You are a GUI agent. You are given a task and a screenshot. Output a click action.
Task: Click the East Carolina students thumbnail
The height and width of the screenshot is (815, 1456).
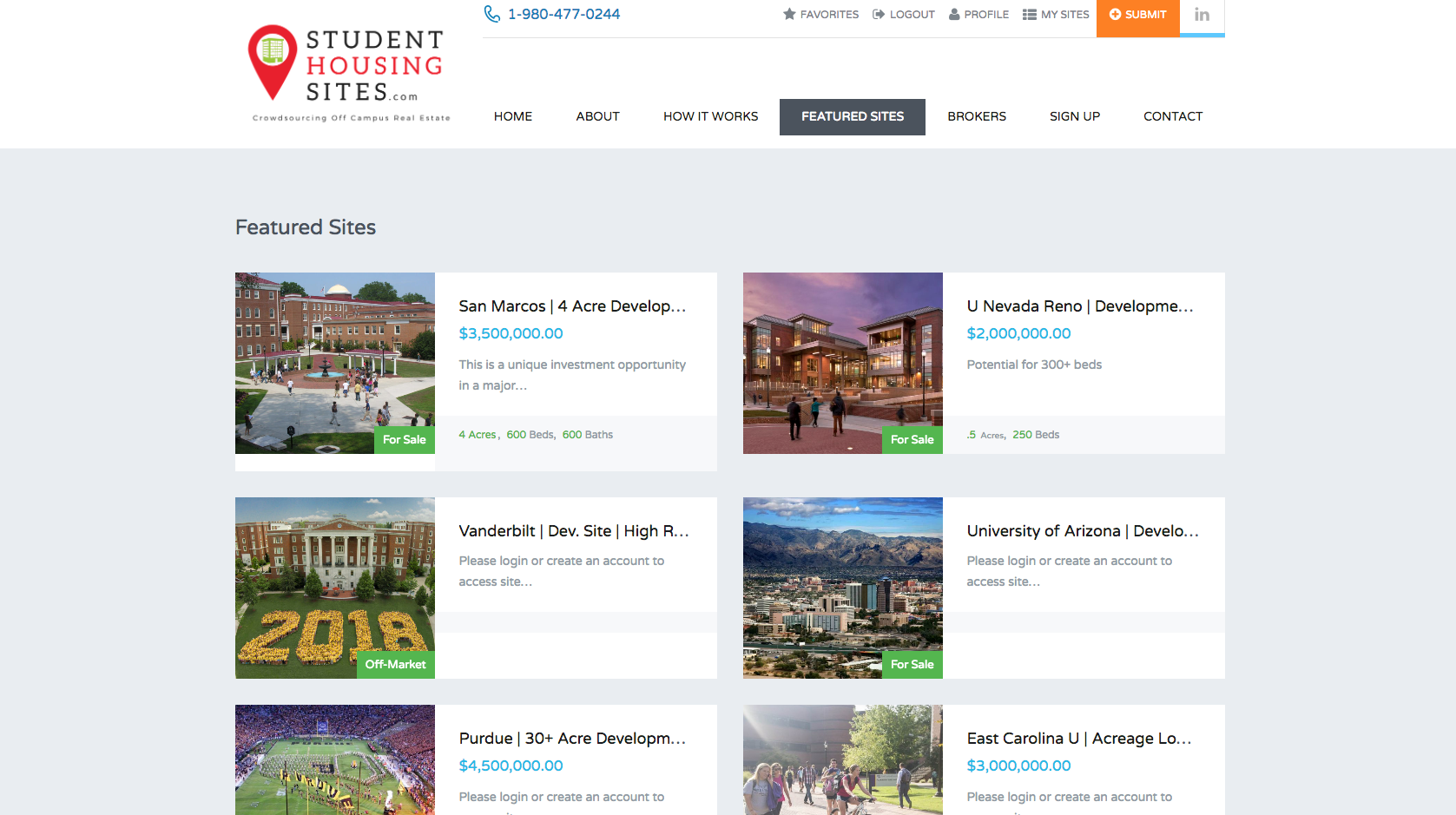[843, 759]
